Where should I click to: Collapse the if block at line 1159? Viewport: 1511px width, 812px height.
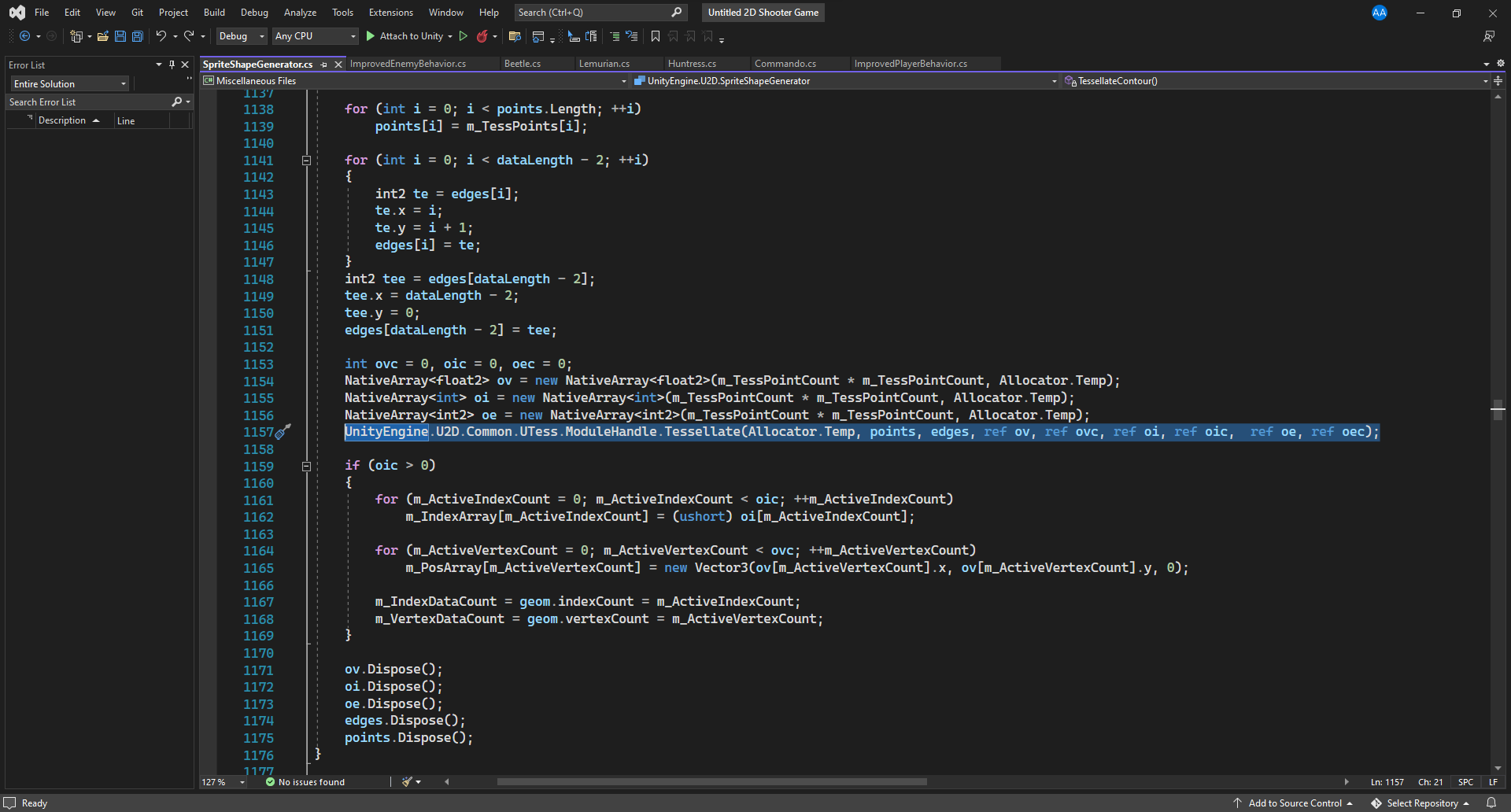click(306, 466)
